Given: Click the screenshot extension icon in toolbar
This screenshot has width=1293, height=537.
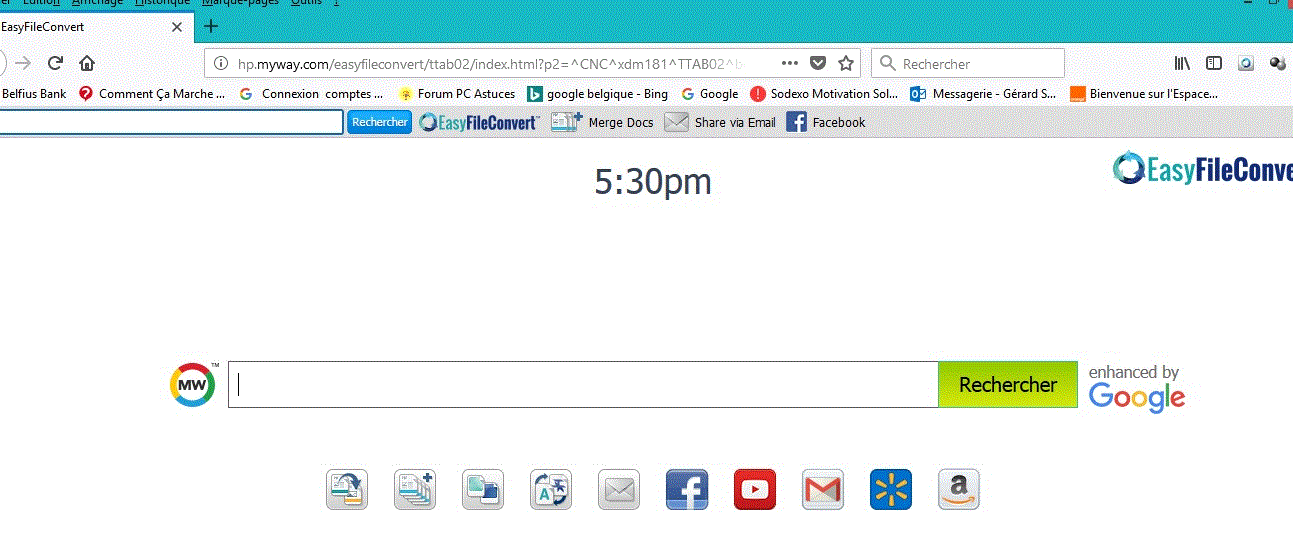Looking at the screenshot, I should pyautogui.click(x=1246, y=63).
